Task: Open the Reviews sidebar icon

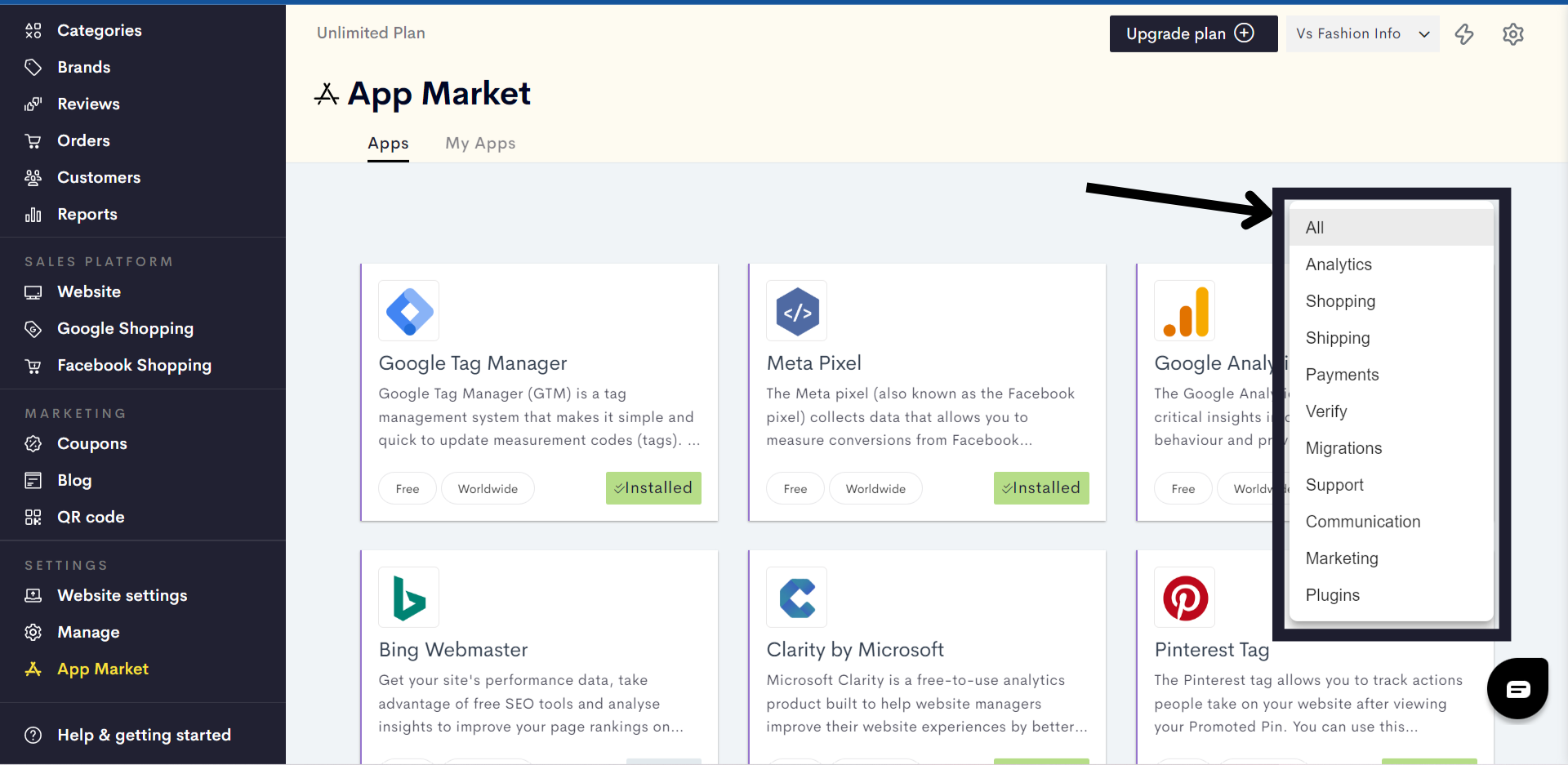Action: pos(33,104)
